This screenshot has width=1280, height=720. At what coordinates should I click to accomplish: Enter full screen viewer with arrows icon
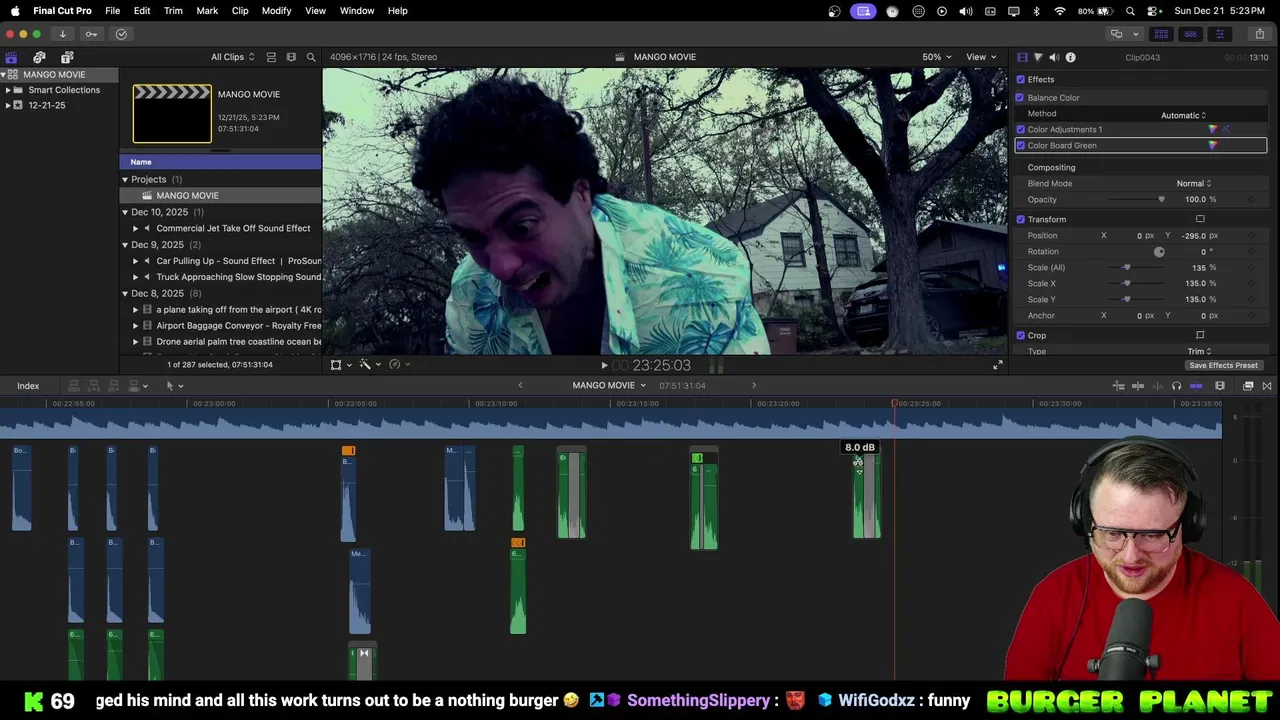997,365
